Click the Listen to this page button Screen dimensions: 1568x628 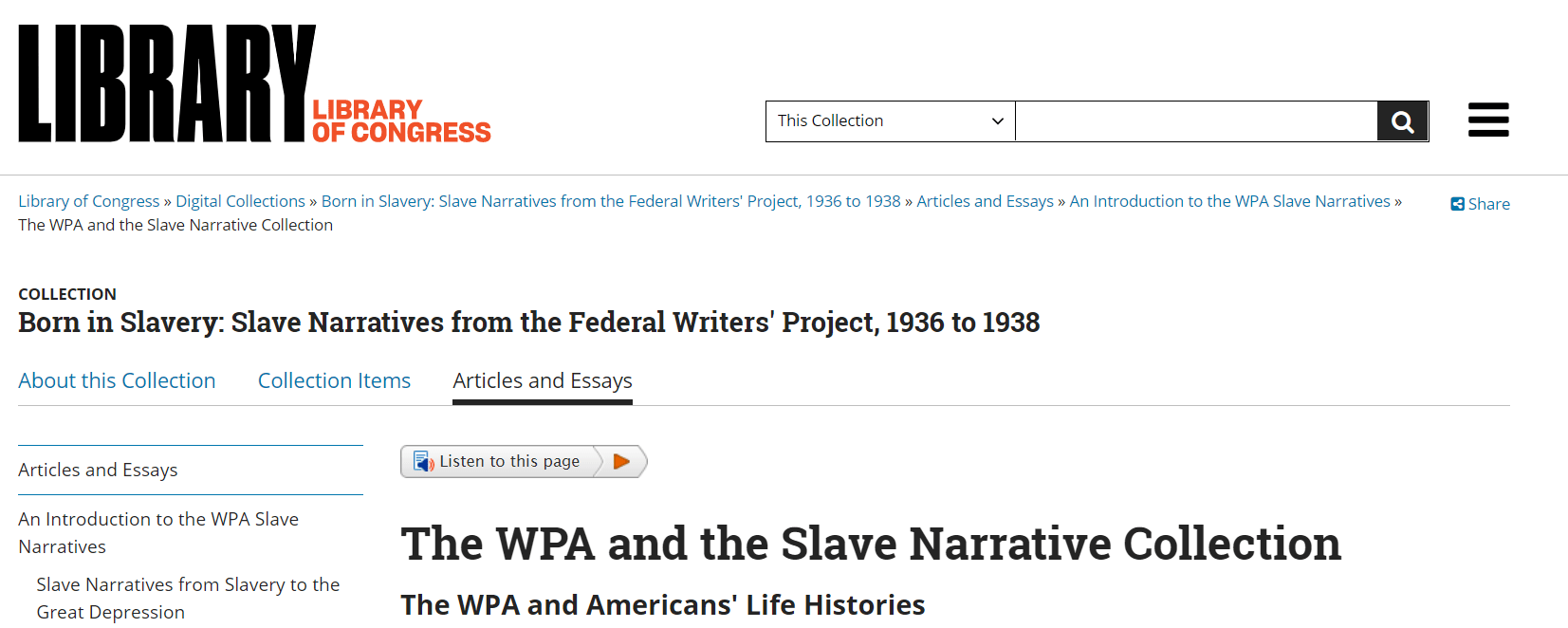[x=509, y=462]
